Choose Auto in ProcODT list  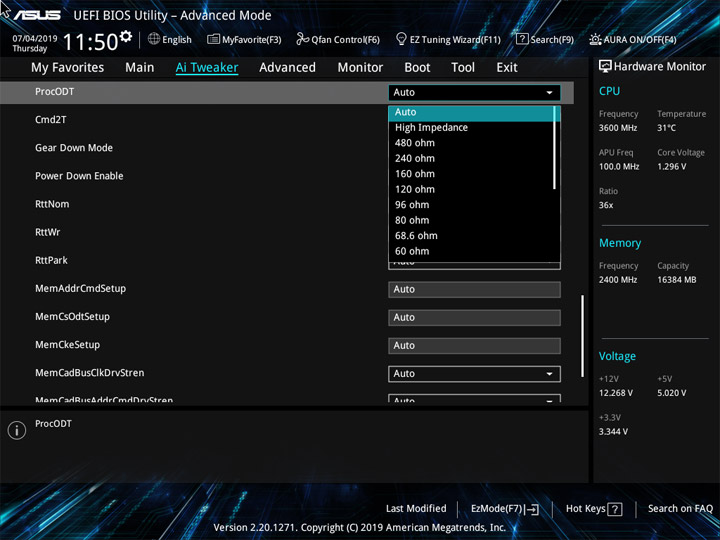point(471,112)
